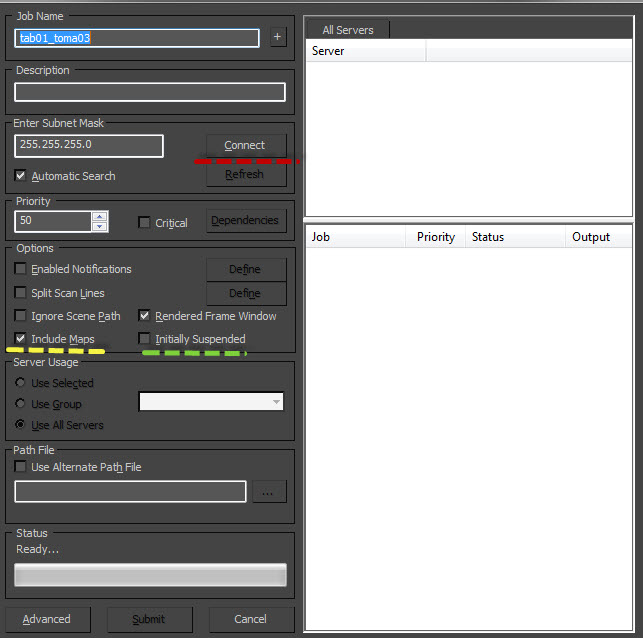This screenshot has height=638, width=643.
Task: Uncheck Rendered Frame Window option
Action: (144, 315)
